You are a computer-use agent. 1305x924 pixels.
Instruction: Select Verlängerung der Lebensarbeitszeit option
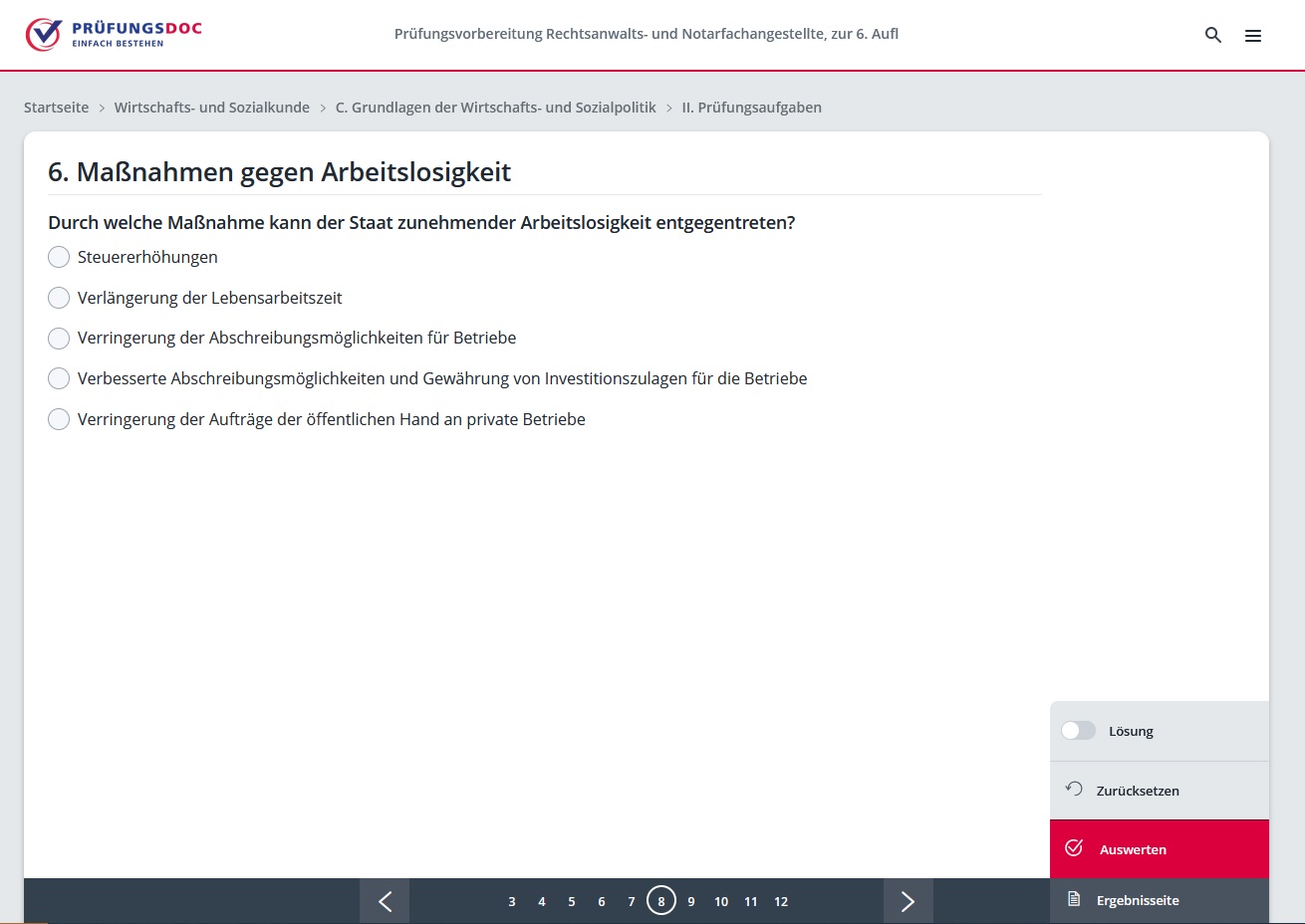click(59, 298)
